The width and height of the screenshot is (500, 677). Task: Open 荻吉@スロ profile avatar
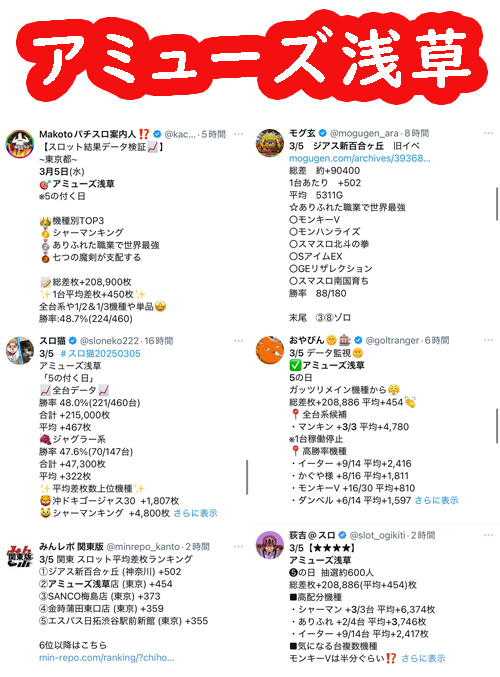click(x=269, y=545)
